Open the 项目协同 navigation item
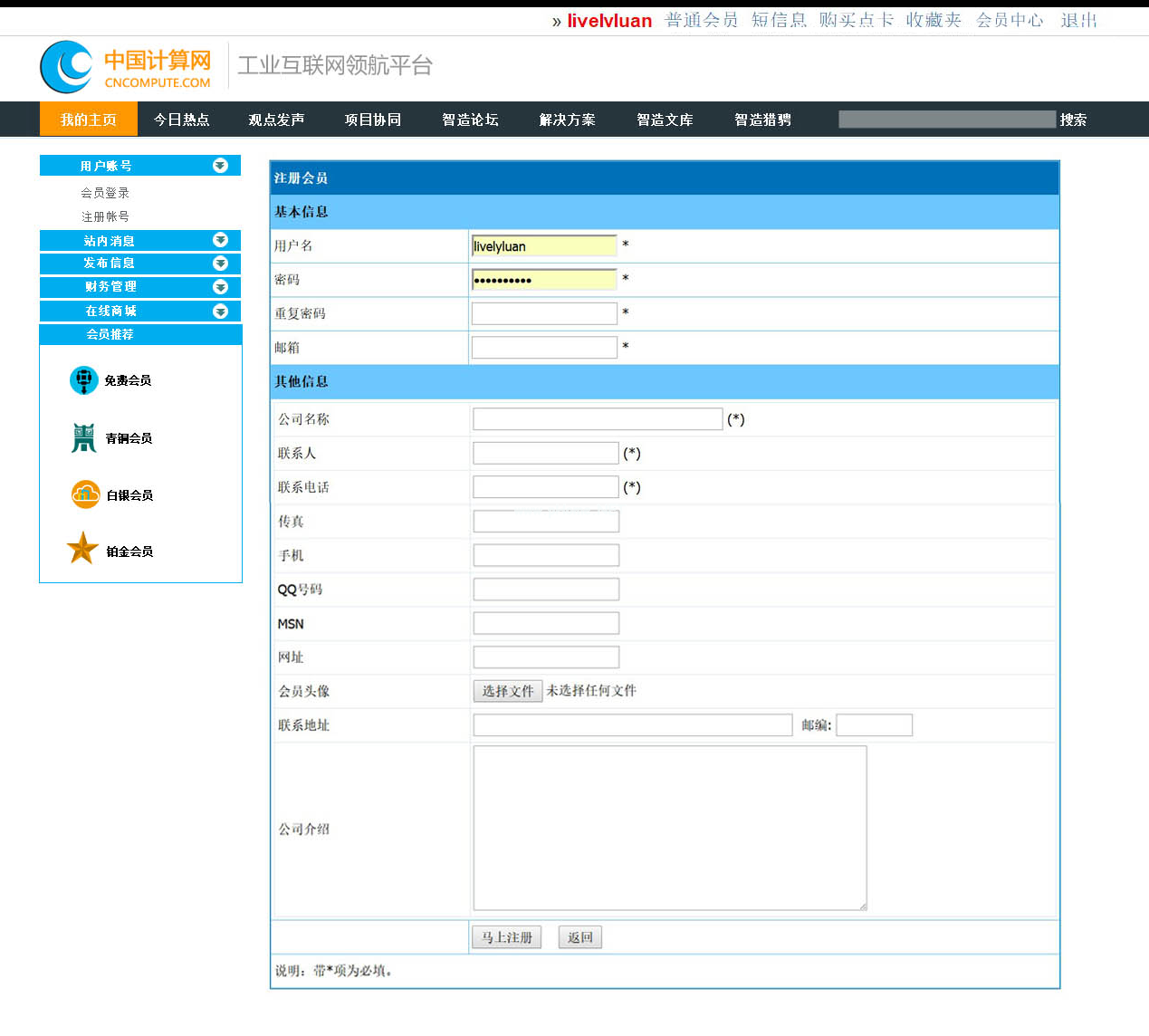Viewport: 1149px width, 1036px height. pyautogui.click(x=373, y=120)
